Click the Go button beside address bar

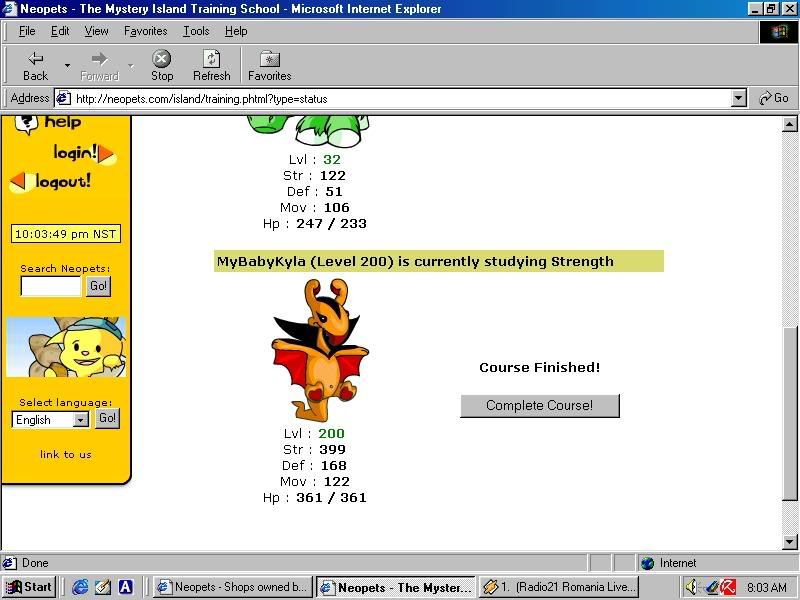tap(774, 98)
